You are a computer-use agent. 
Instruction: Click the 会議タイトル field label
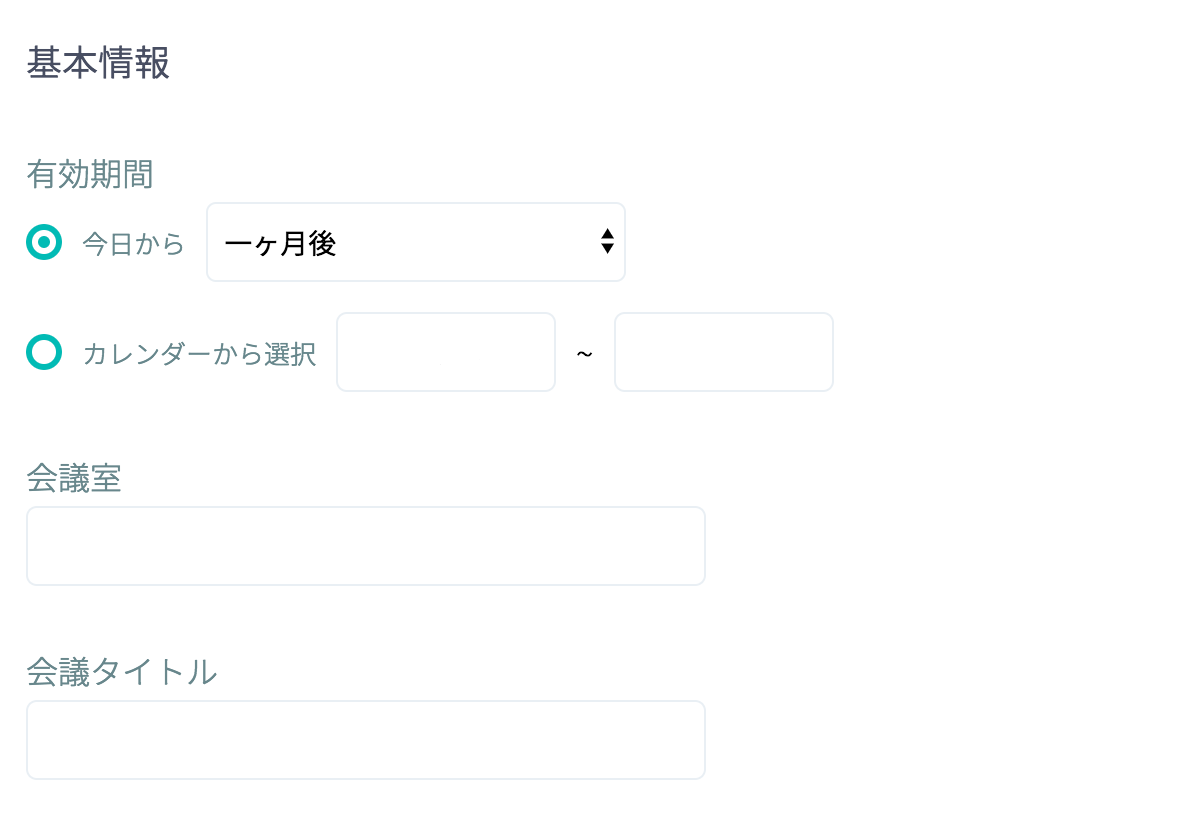coord(122,672)
